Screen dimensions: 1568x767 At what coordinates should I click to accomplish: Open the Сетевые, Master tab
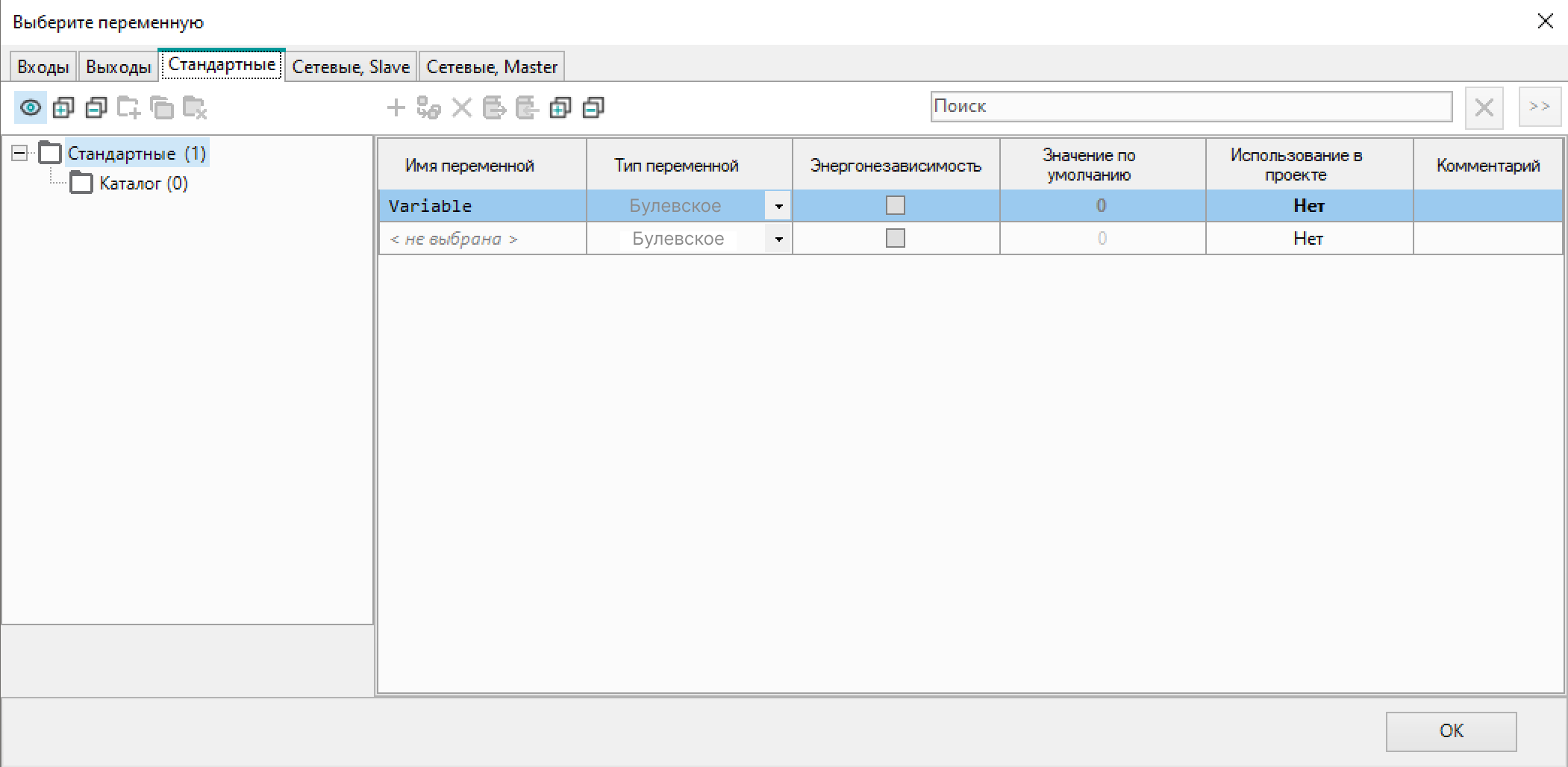coord(491,67)
